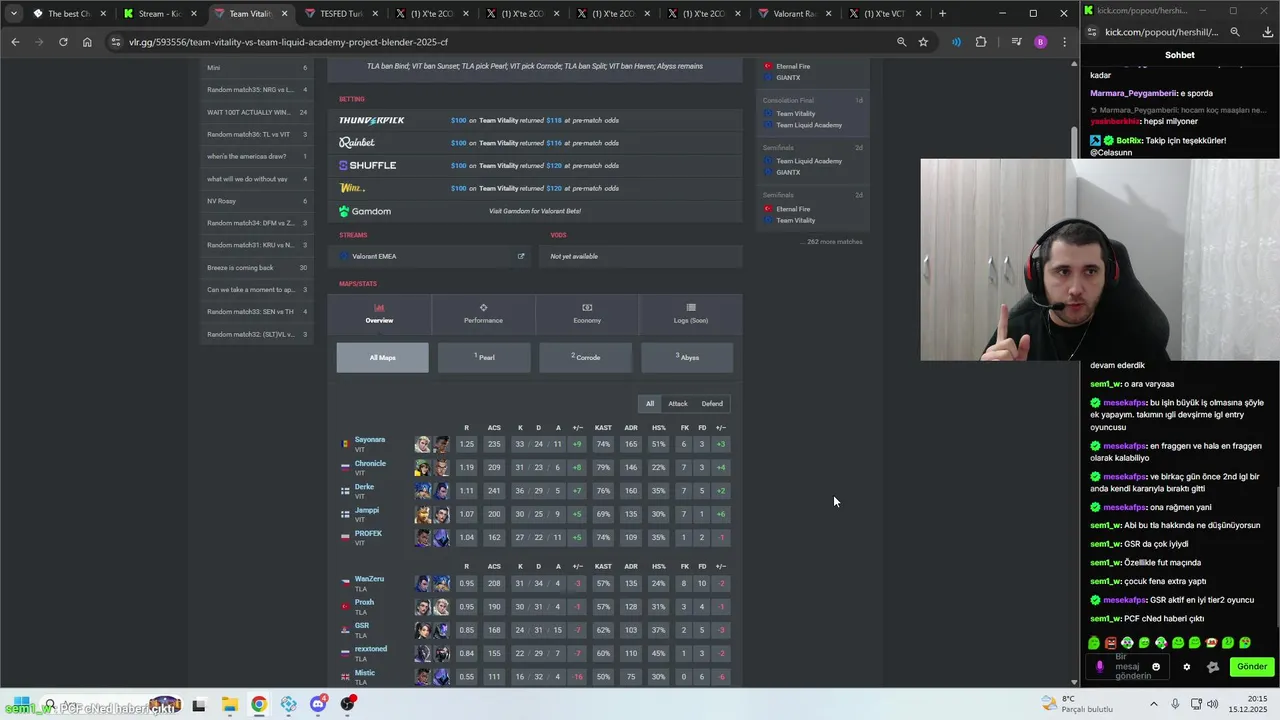1280x720 pixels.
Task: Click the purple microphone icon in chat input
Action: tap(1100, 667)
